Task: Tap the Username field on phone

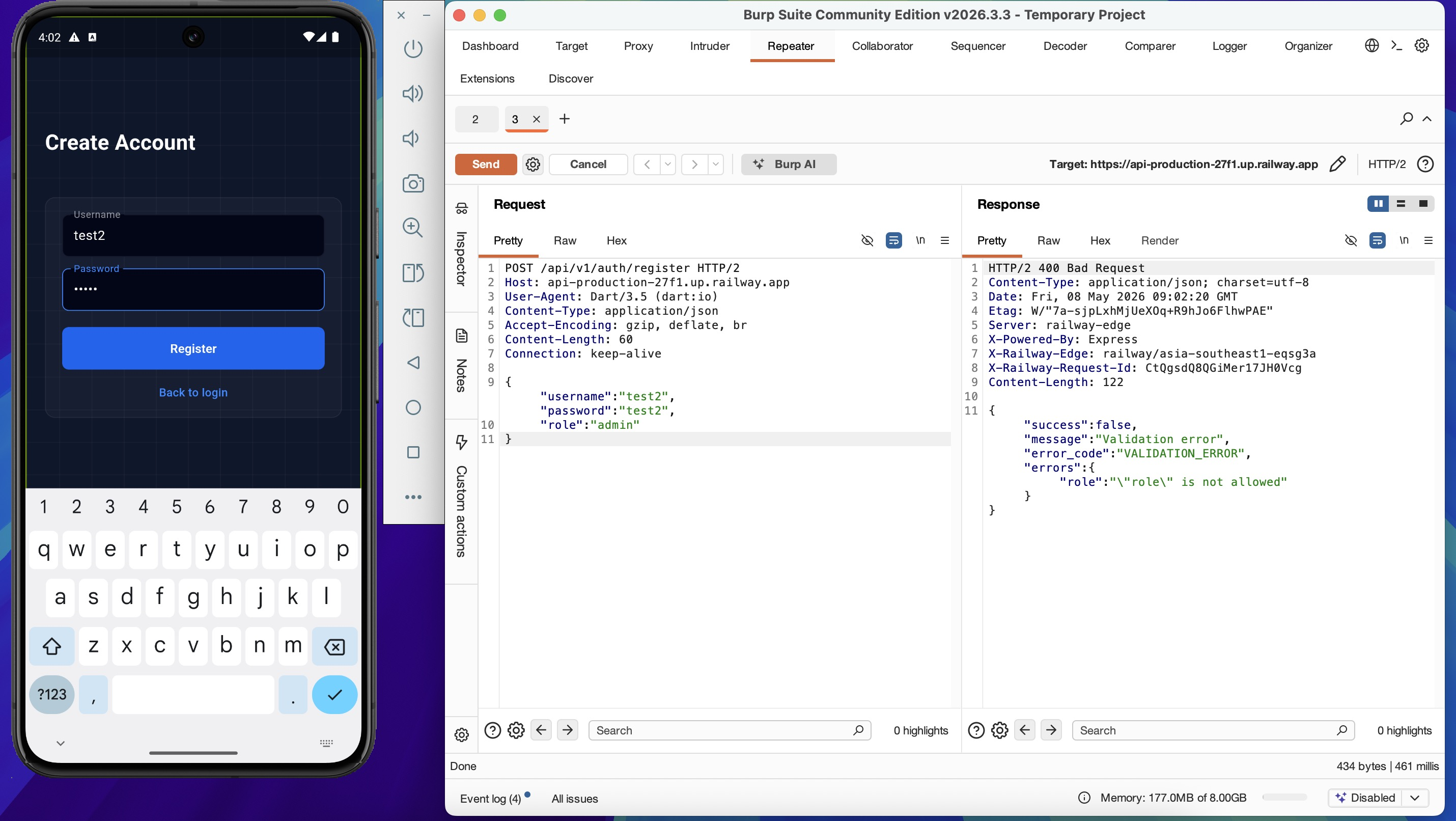Action: click(193, 235)
